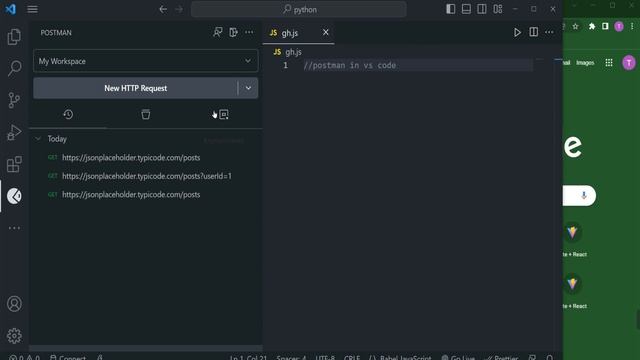Open Postman panel more actions ellipsis
This screenshot has width=640, height=360.
point(249,32)
